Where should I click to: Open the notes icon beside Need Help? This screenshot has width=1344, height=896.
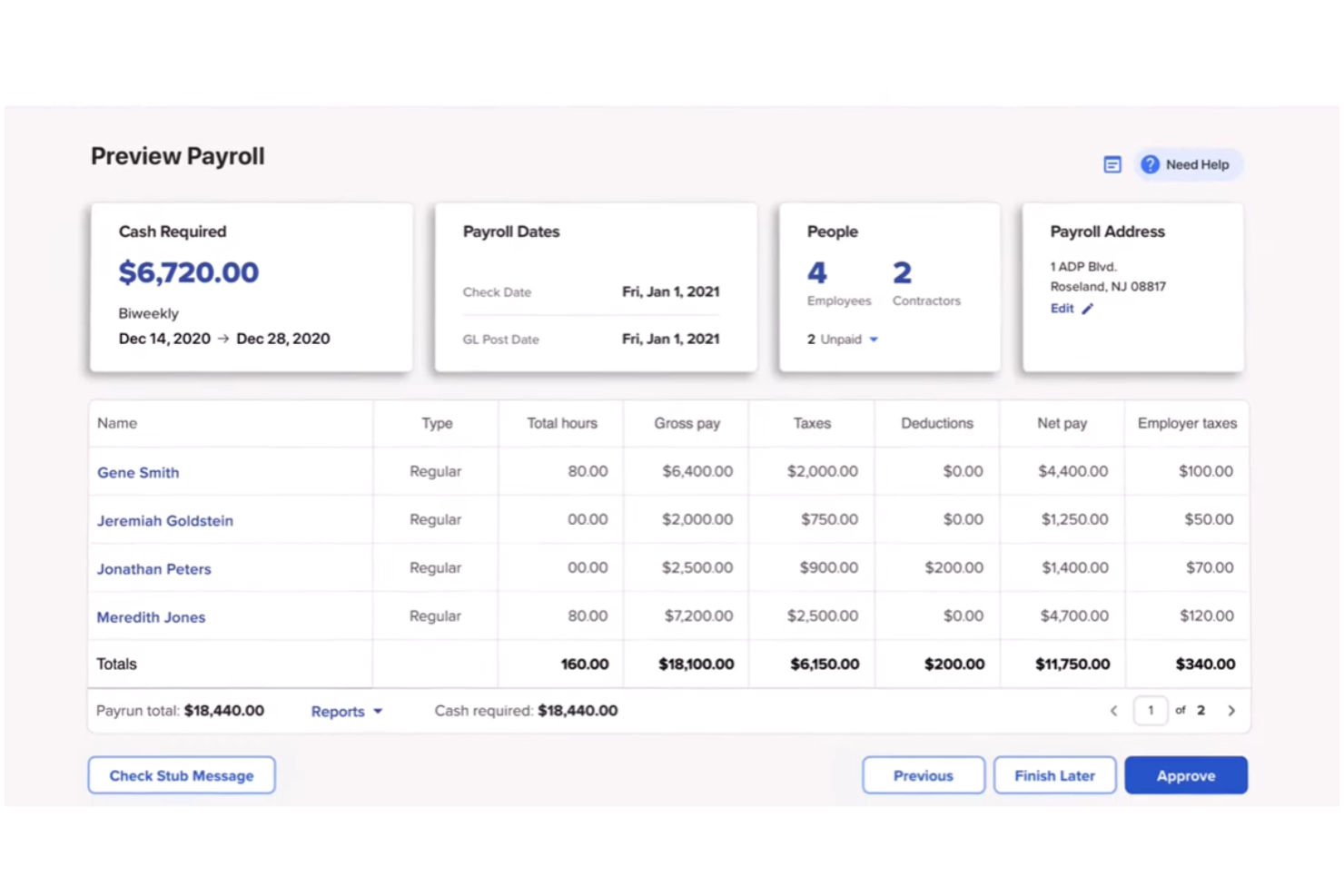(x=1112, y=164)
